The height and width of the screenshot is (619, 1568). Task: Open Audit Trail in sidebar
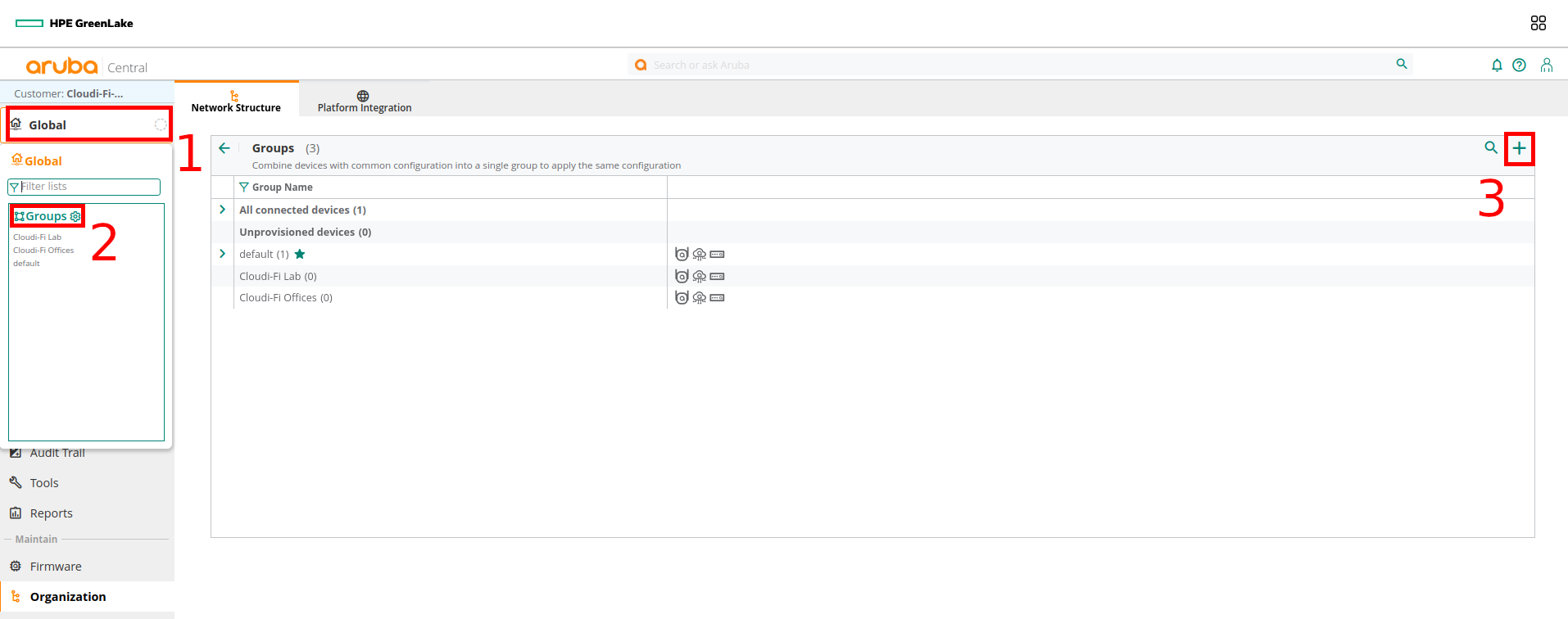click(57, 453)
